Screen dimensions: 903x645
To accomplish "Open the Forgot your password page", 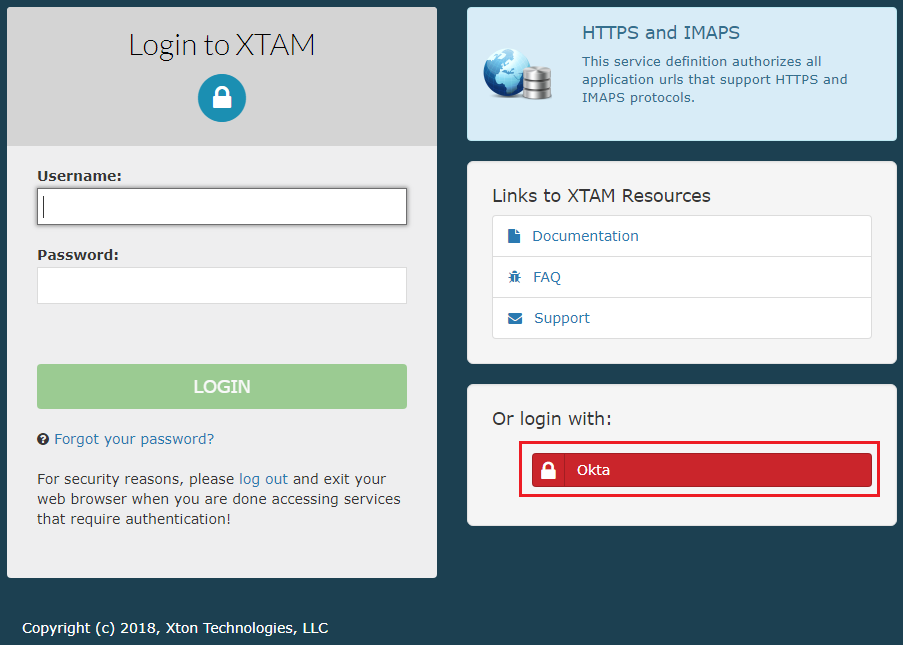I will [x=132, y=438].
